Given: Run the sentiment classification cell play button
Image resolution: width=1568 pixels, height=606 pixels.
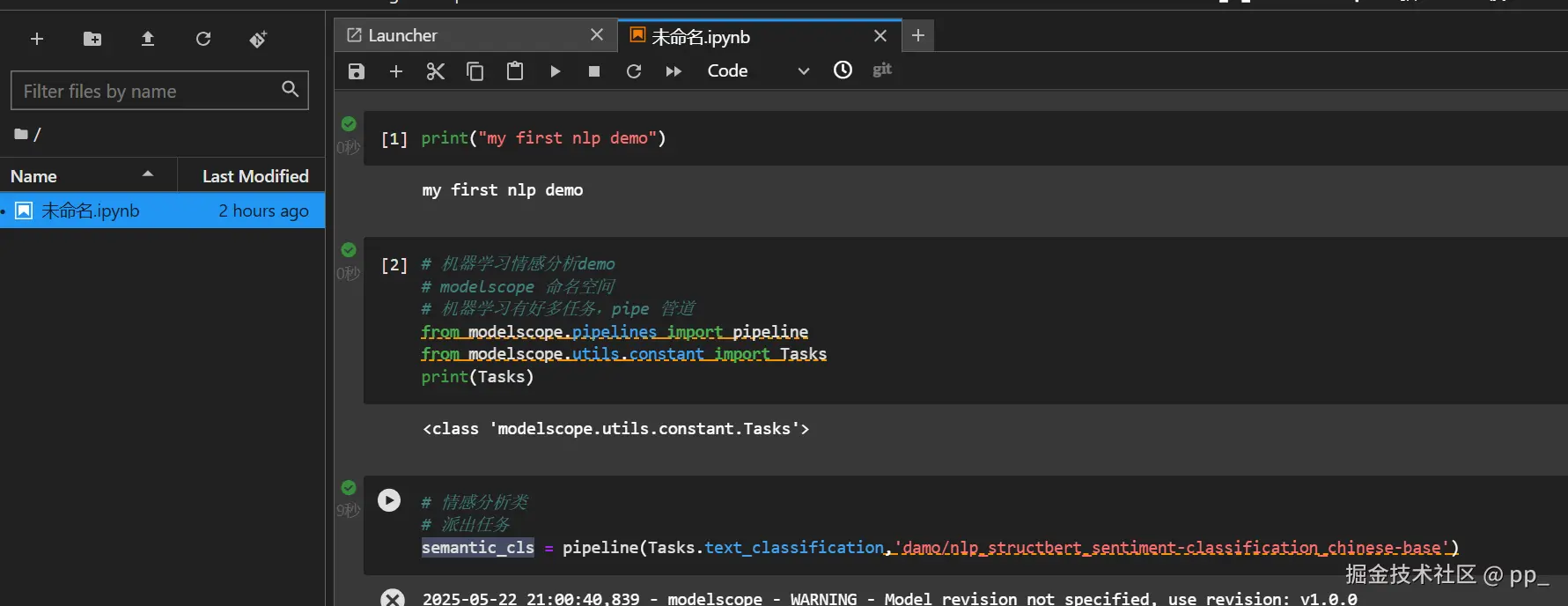Looking at the screenshot, I should [x=389, y=500].
